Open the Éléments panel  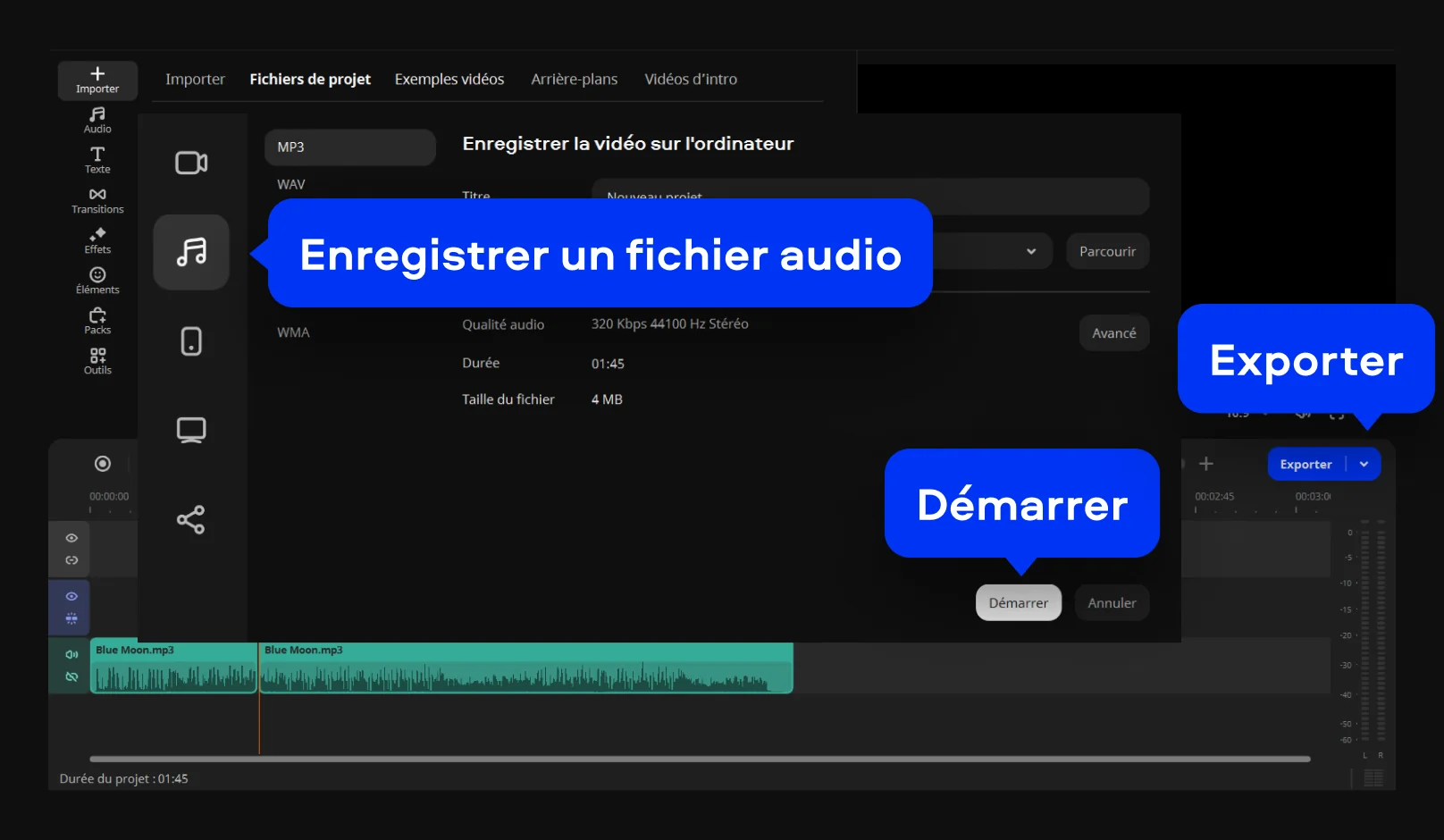97,281
